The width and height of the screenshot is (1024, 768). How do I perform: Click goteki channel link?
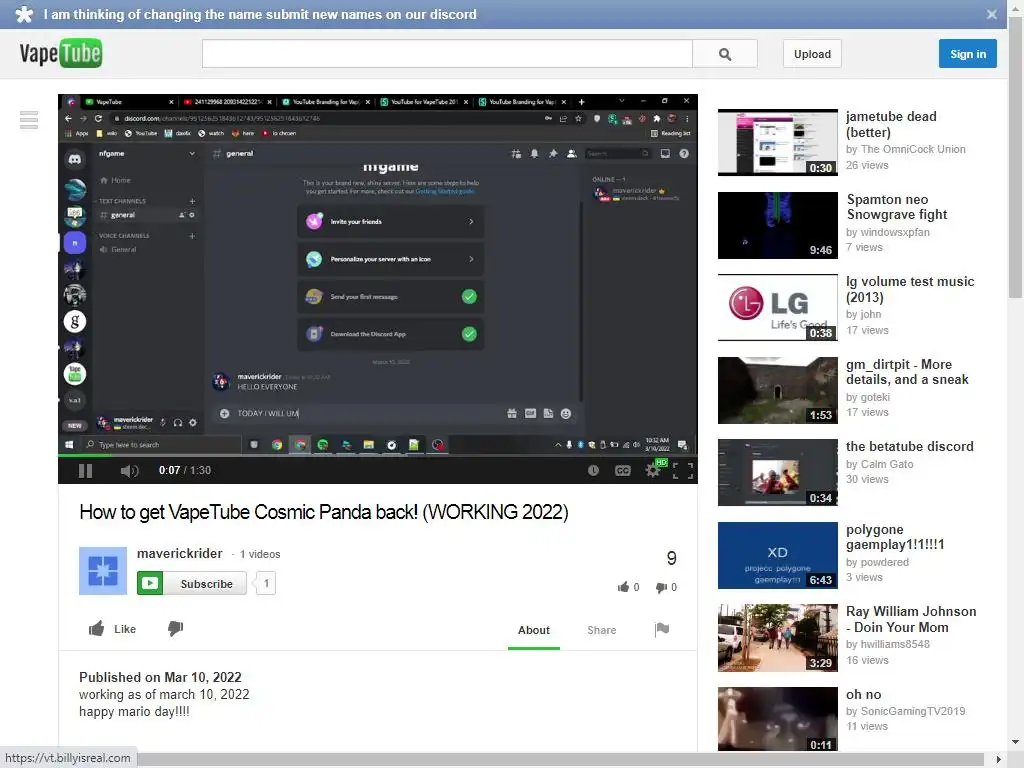point(875,397)
